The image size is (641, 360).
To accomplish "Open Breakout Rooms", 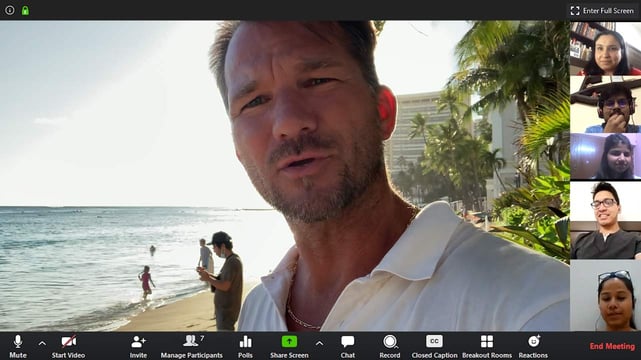I will click(x=487, y=347).
